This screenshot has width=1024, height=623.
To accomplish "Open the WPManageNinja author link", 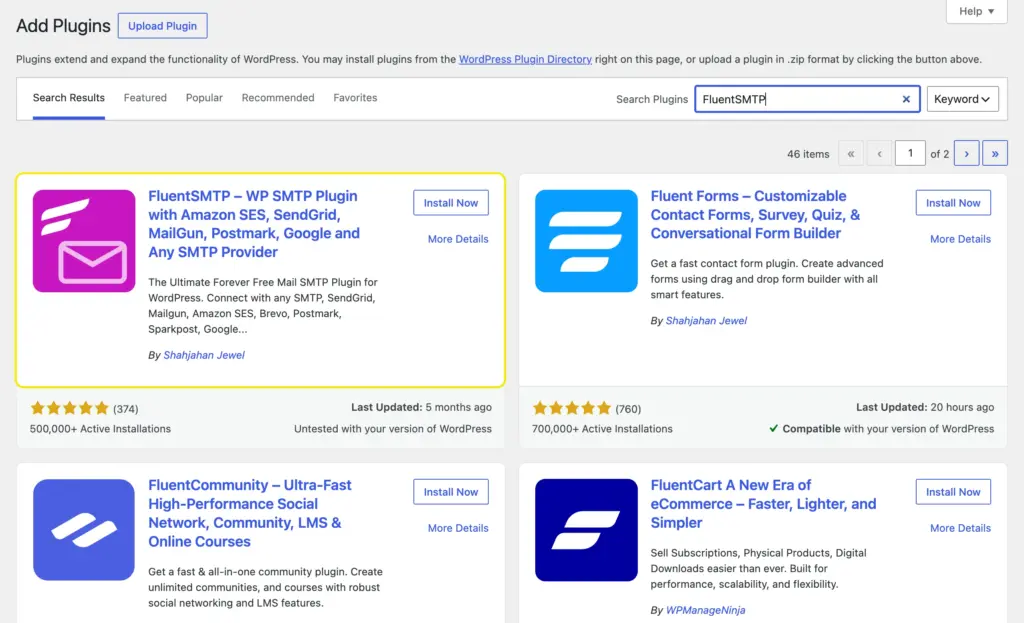I will coord(705,610).
